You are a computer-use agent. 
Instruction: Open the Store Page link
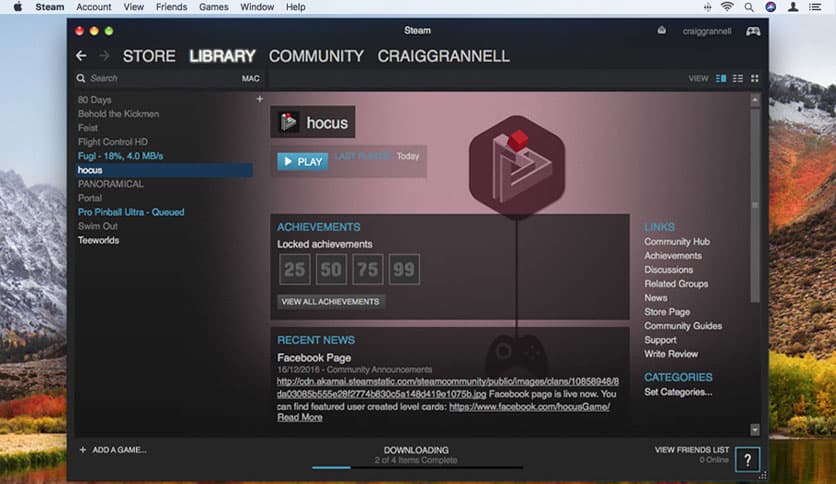[x=667, y=312]
